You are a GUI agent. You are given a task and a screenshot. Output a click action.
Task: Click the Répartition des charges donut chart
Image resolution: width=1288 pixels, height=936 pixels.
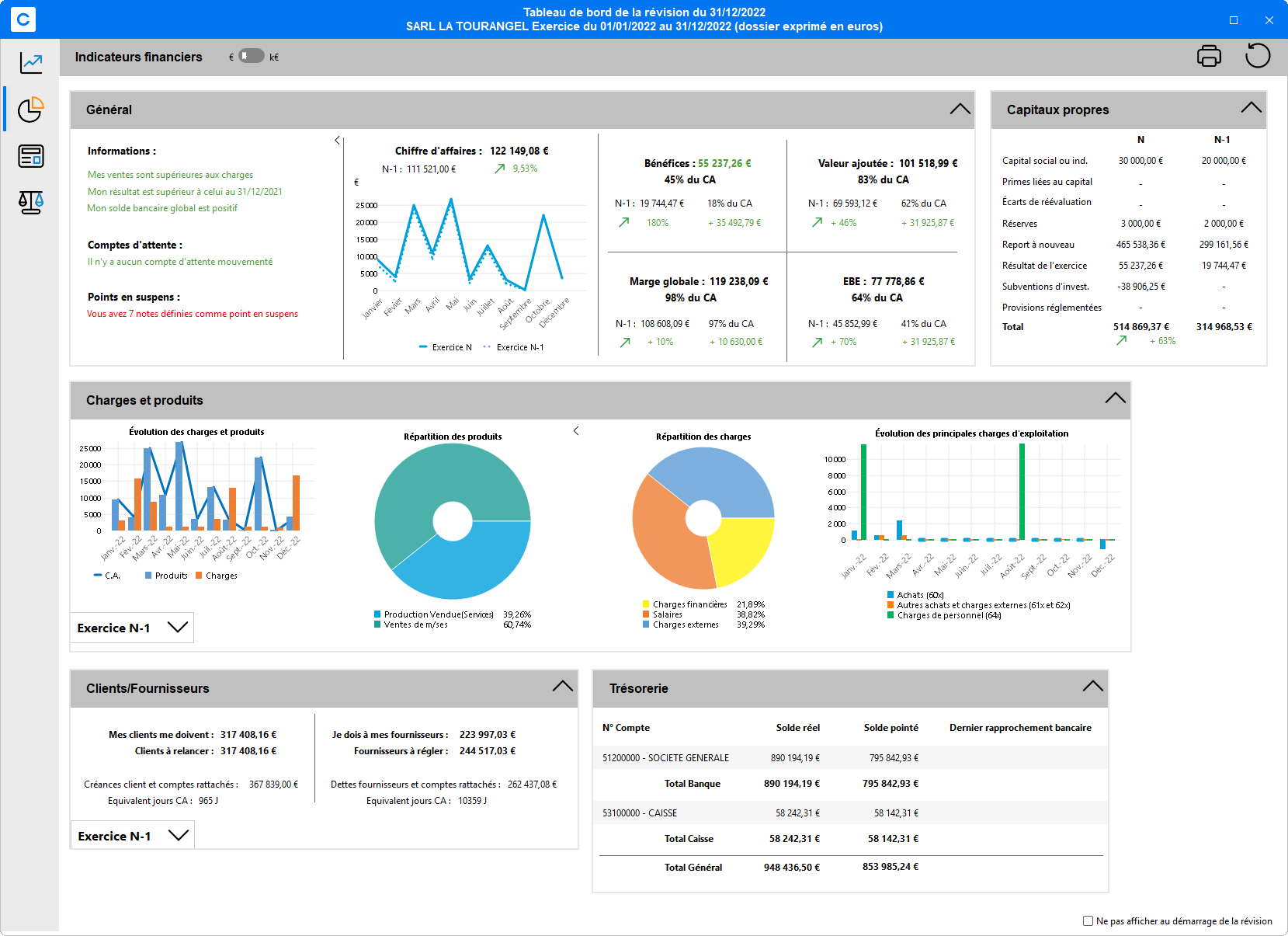click(x=703, y=518)
